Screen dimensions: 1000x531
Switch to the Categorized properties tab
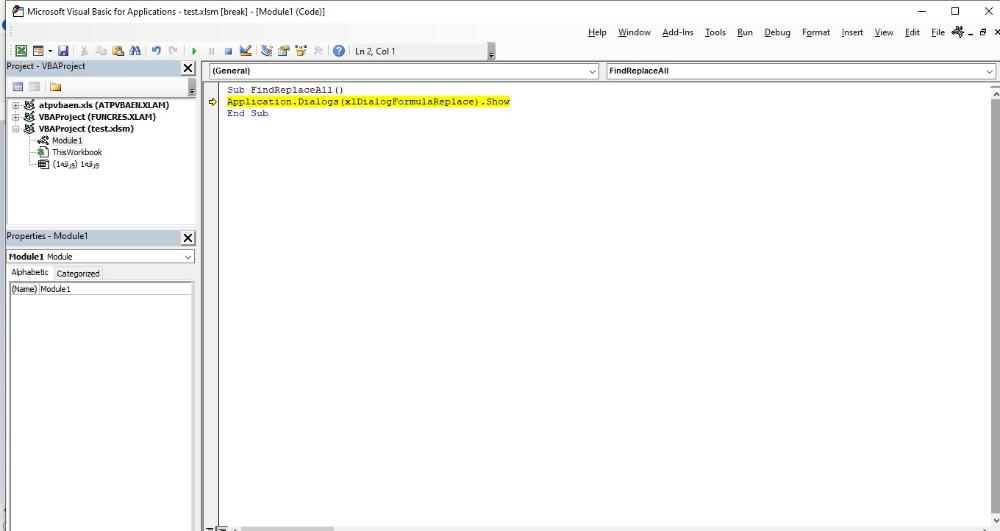click(78, 273)
